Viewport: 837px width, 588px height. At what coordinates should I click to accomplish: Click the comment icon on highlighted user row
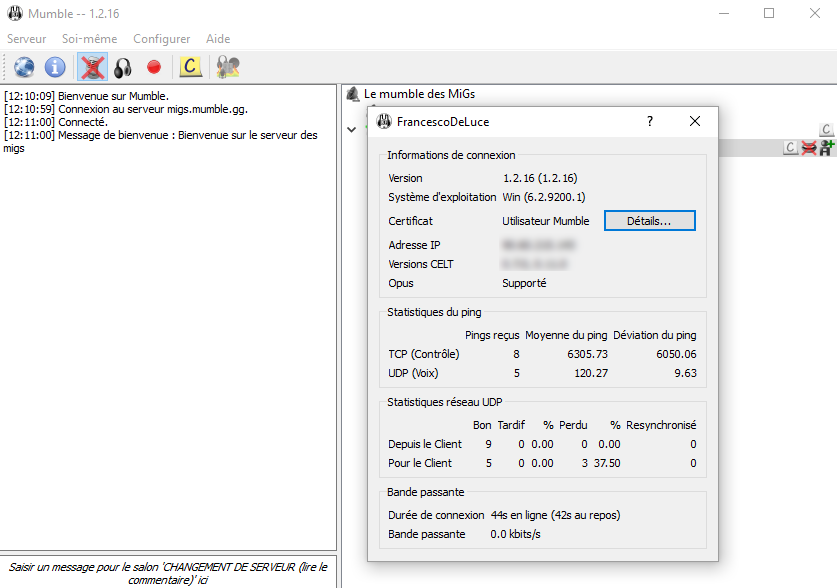click(x=790, y=148)
